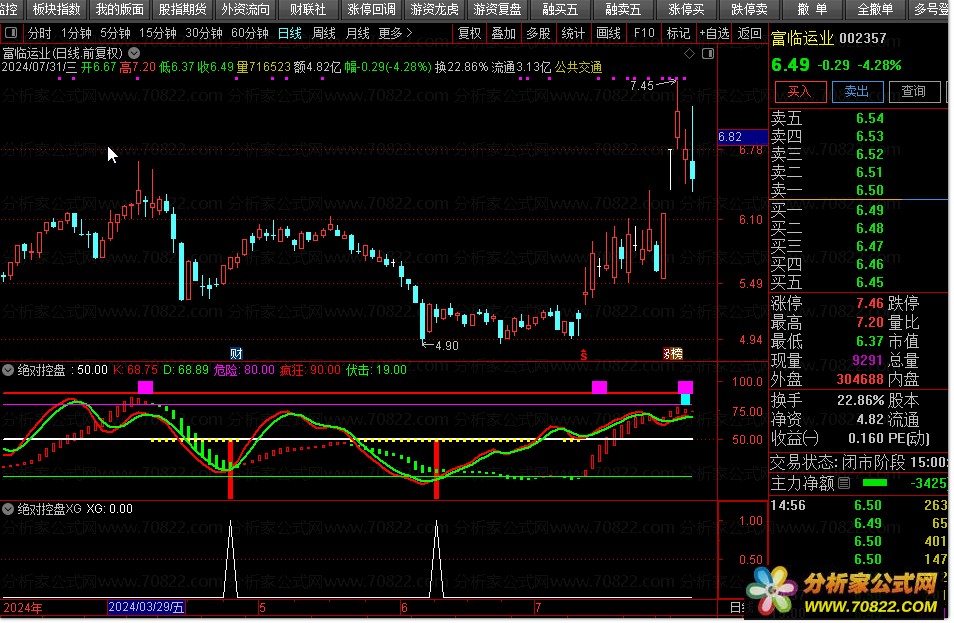Screen dimensions: 954x623
Task: Click the 公共交通 sector link
Action: [x=578, y=67]
